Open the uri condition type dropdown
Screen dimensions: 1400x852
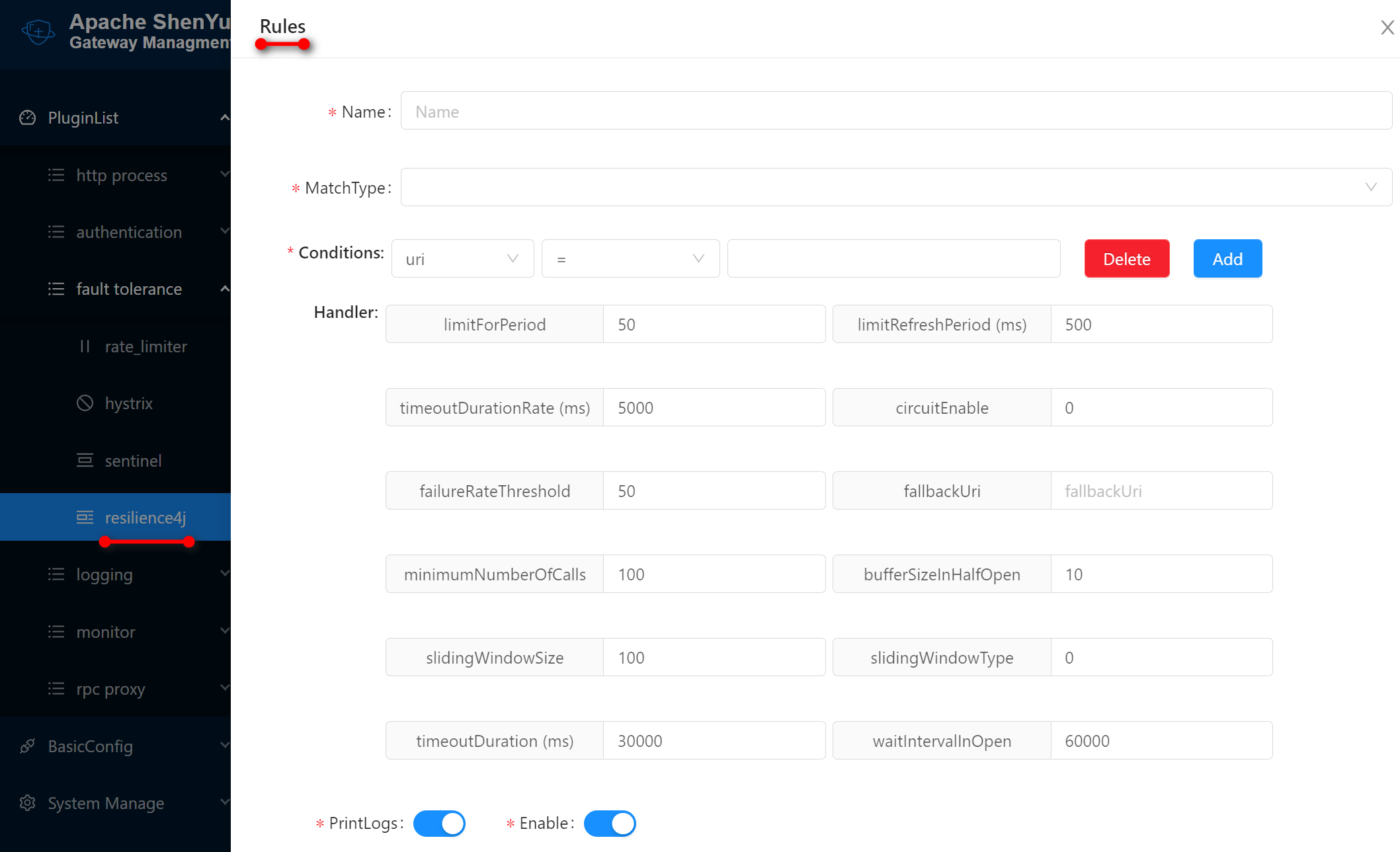click(x=462, y=258)
